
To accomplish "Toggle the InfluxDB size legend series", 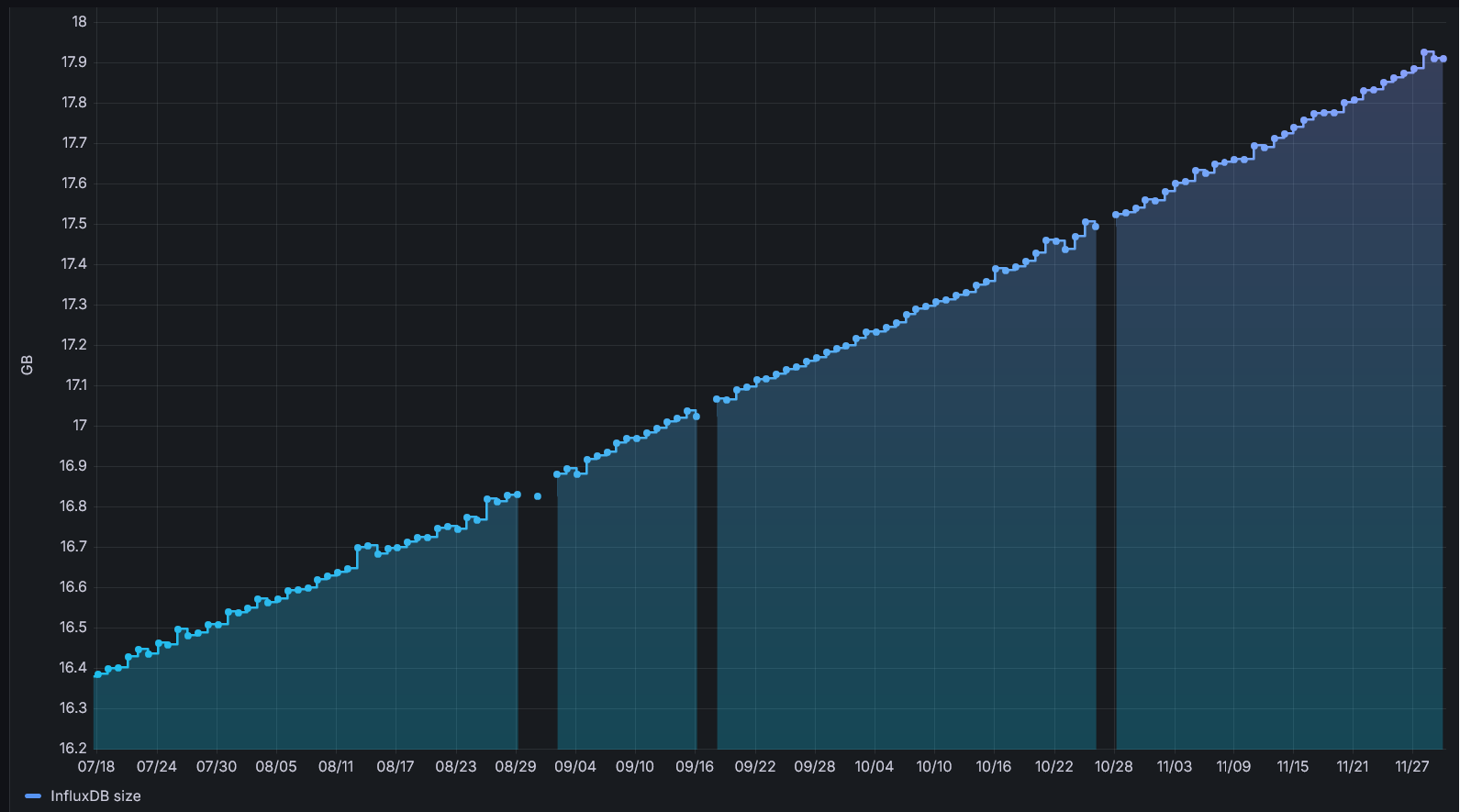I will (95, 795).
